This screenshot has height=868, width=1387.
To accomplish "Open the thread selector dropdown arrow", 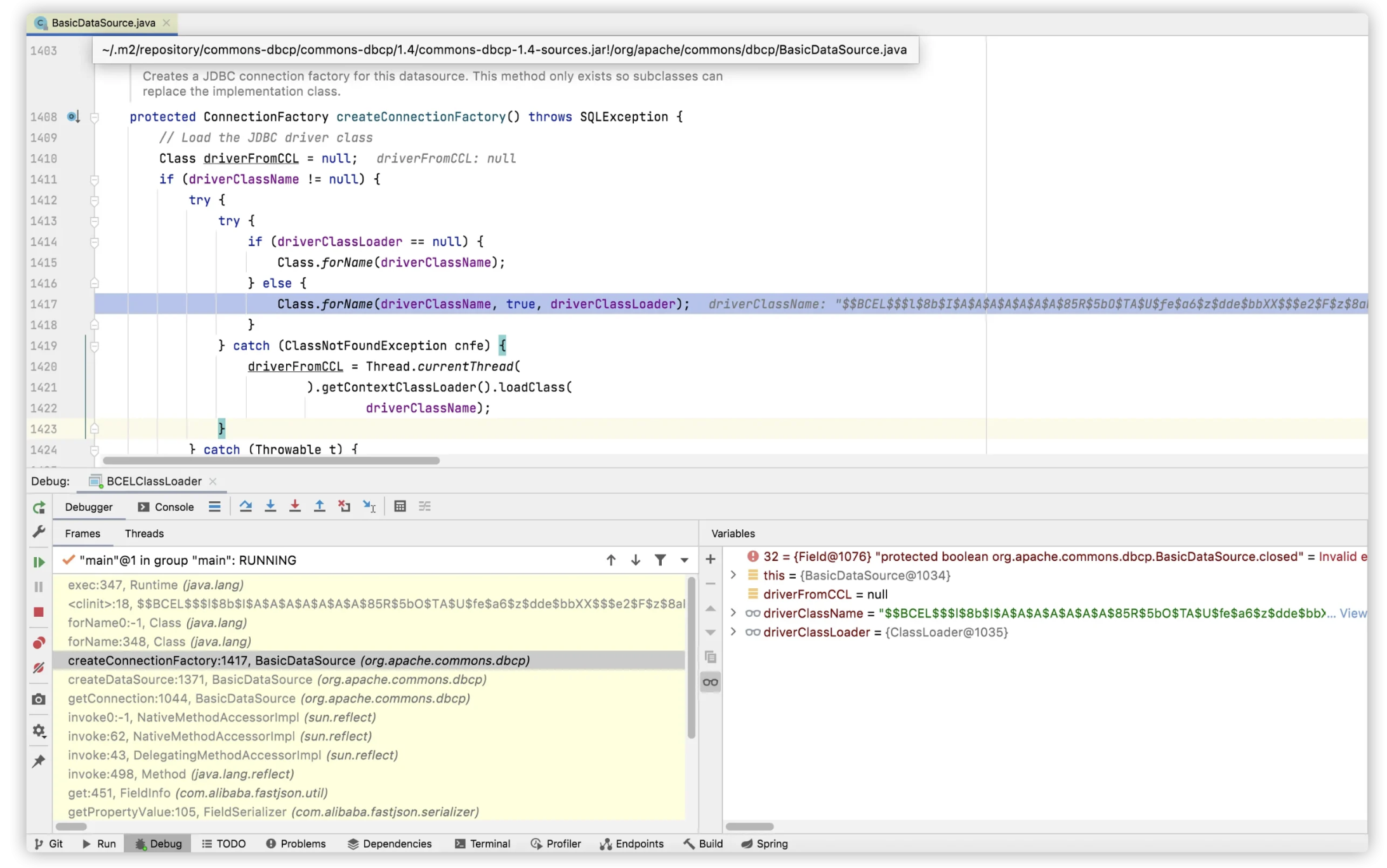I will pos(684,560).
